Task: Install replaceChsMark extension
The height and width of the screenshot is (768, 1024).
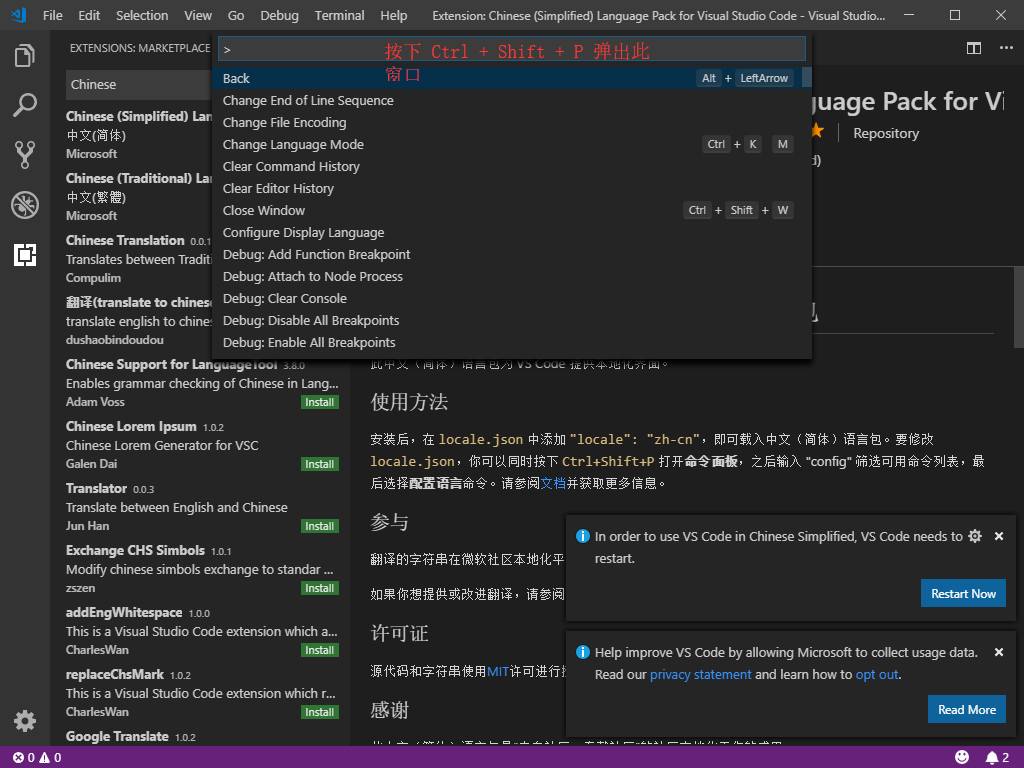Action: pos(319,712)
